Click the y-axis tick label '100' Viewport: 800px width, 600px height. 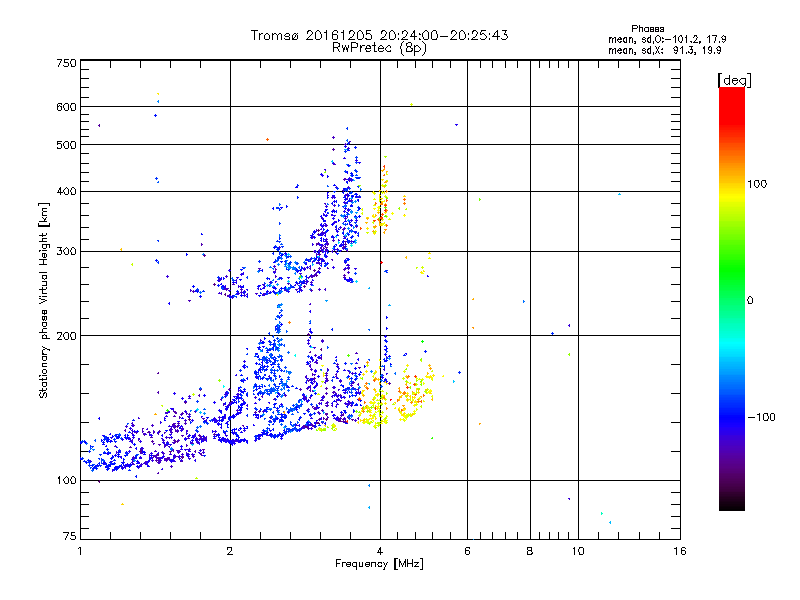[x=66, y=481]
